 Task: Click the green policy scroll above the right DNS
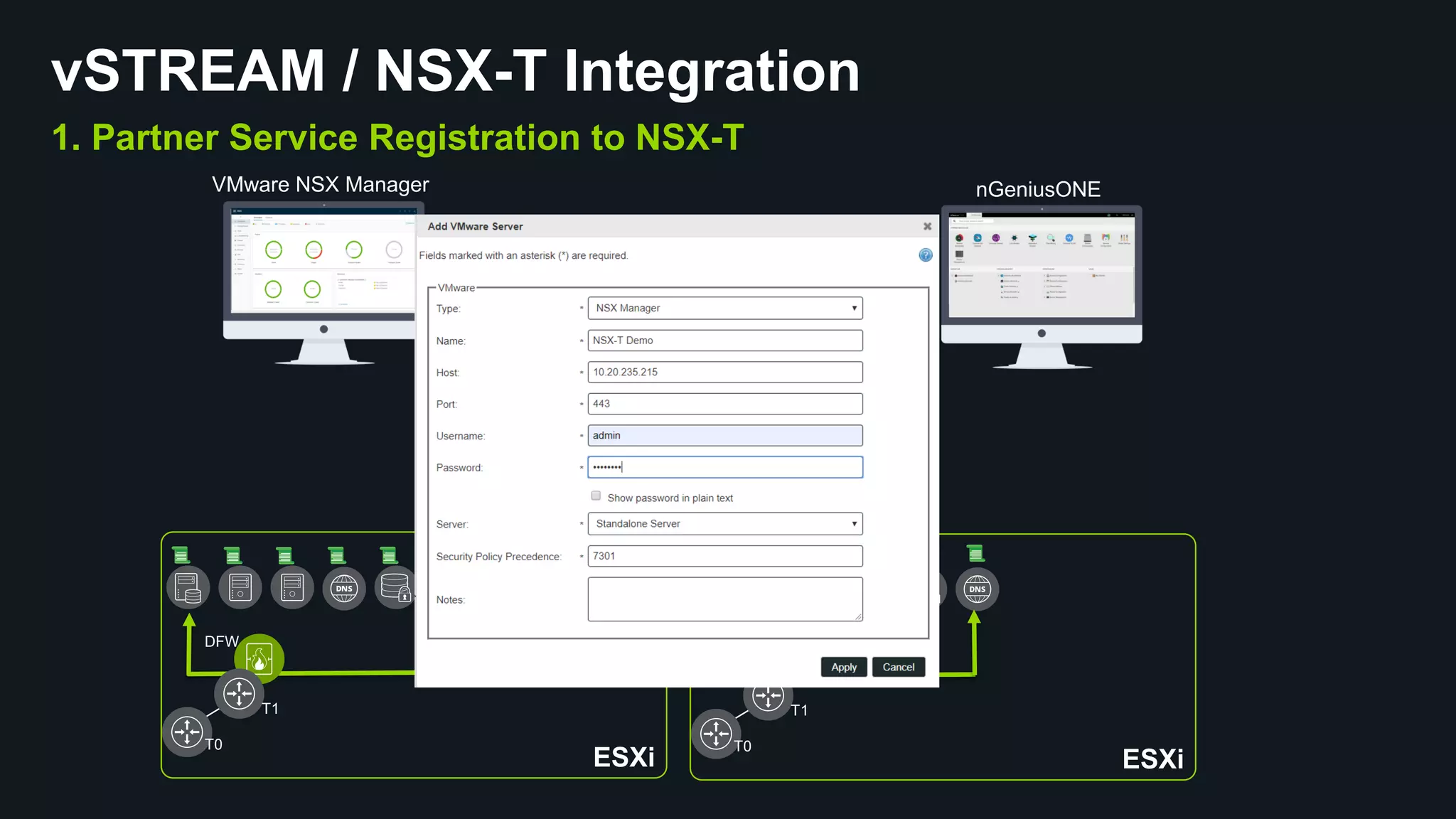(x=975, y=553)
